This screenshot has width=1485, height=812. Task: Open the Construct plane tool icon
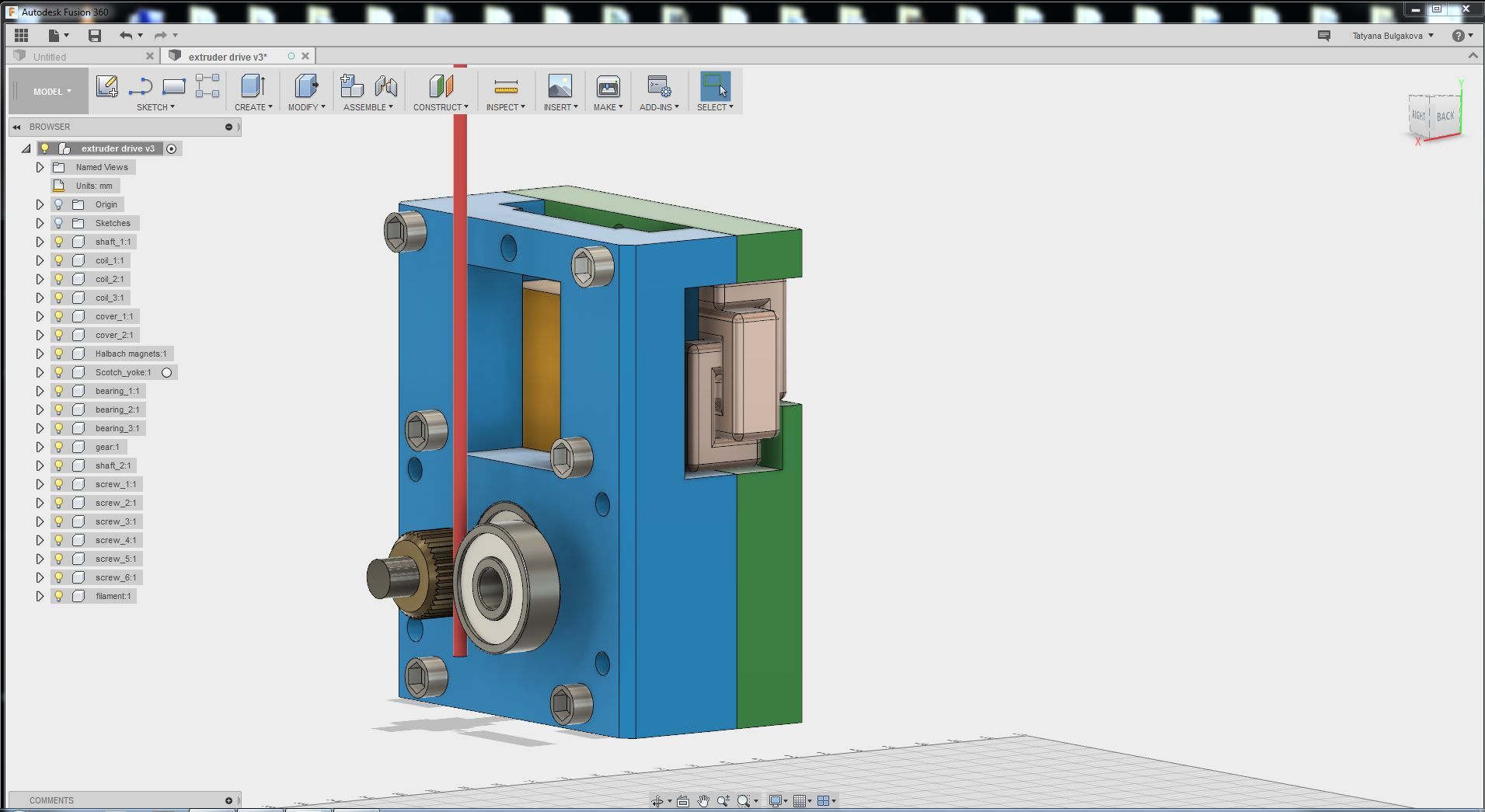point(441,87)
